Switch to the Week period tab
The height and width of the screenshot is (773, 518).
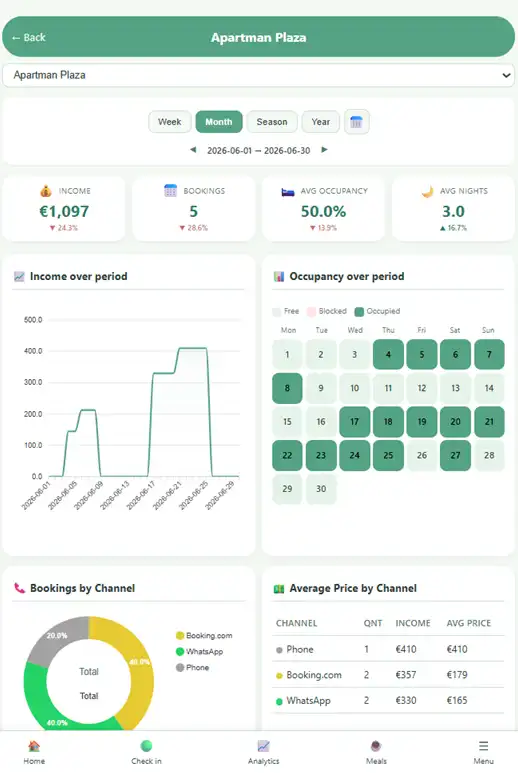170,122
